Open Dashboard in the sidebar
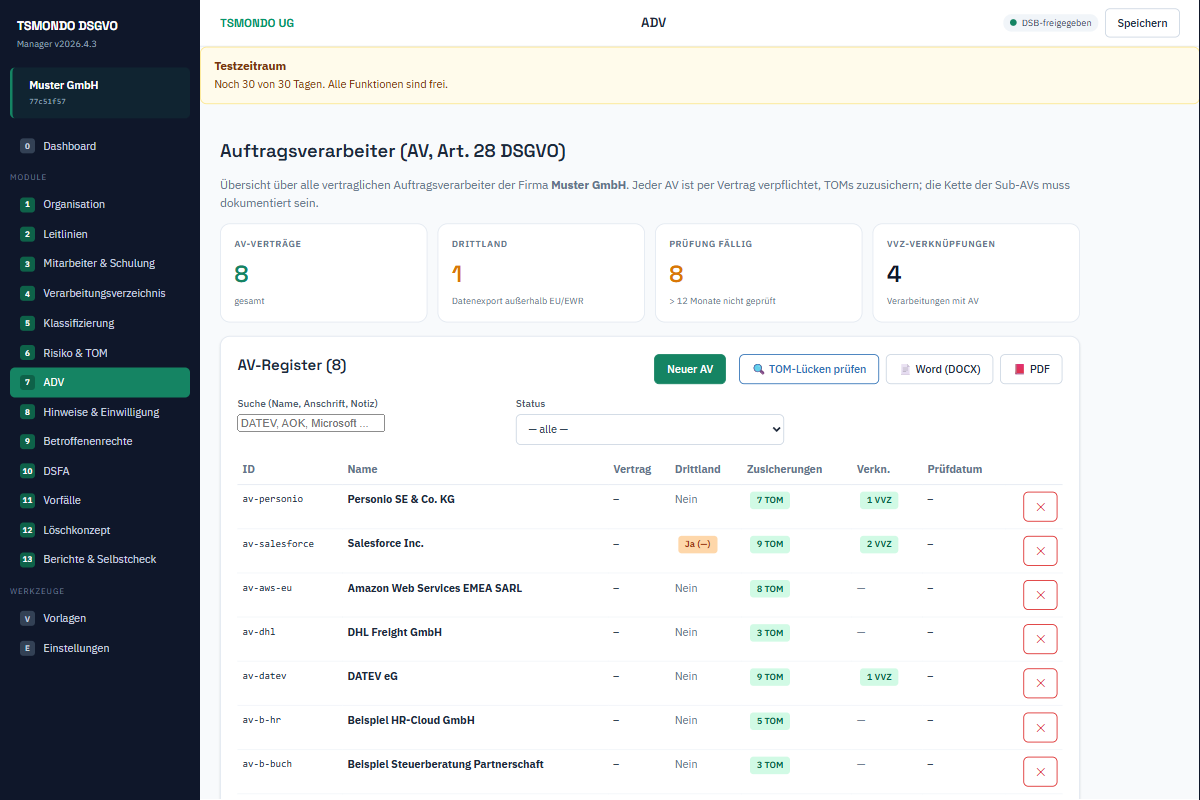Image resolution: width=1200 pixels, height=800 pixels. [x=100, y=146]
